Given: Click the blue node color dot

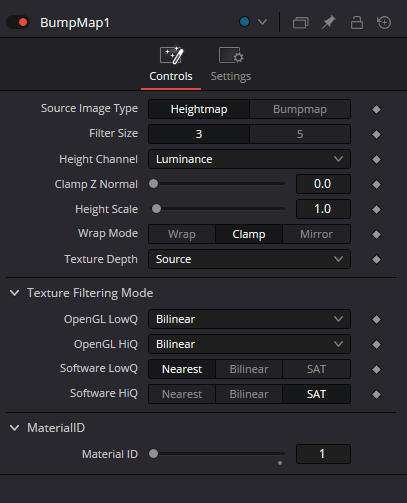Looking at the screenshot, I should [244, 22].
